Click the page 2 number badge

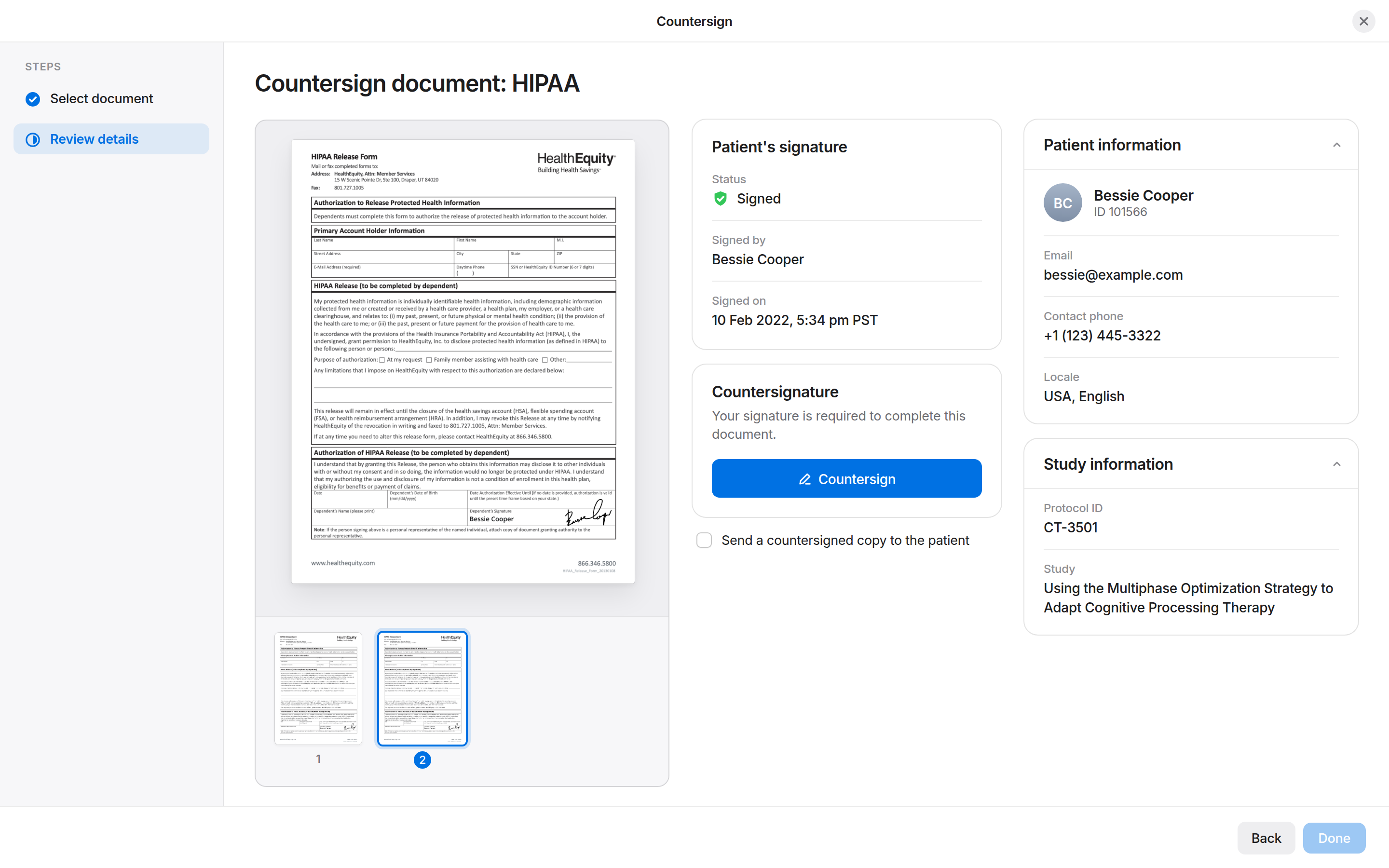[422, 759]
